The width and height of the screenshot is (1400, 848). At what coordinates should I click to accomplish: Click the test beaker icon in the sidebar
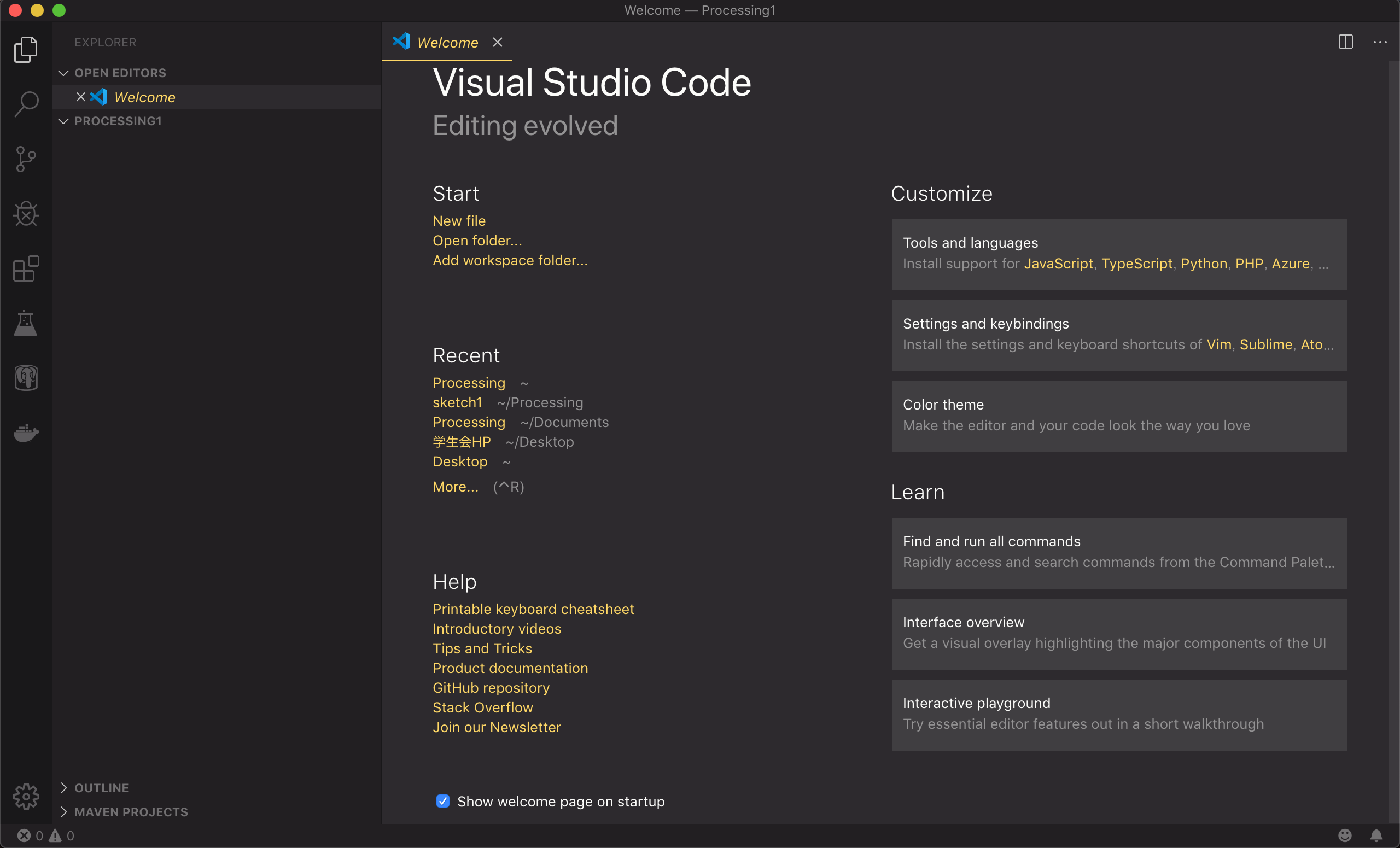pos(26,323)
